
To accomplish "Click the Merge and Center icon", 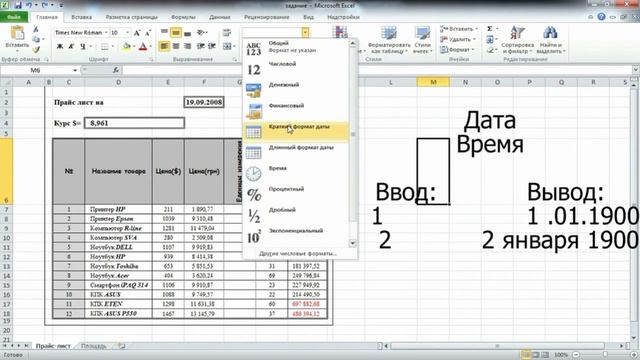I will (x=227, y=47).
